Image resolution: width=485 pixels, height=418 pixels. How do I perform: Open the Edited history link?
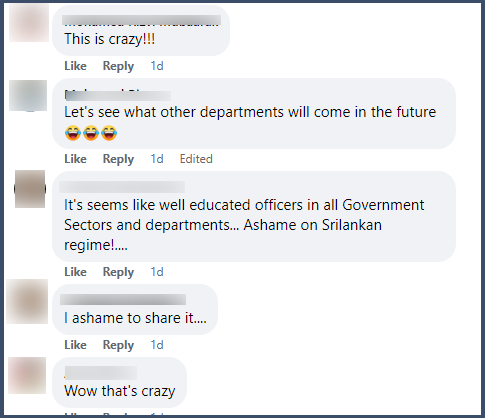tap(196, 159)
